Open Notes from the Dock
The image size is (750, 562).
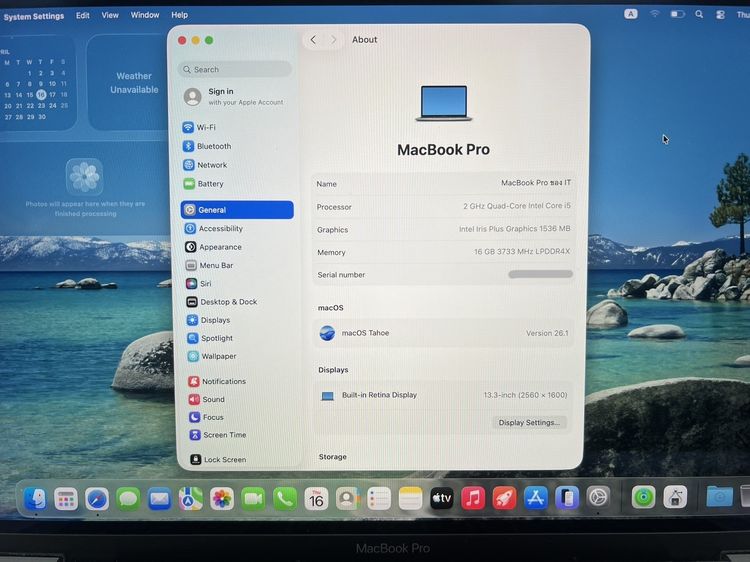(410, 499)
